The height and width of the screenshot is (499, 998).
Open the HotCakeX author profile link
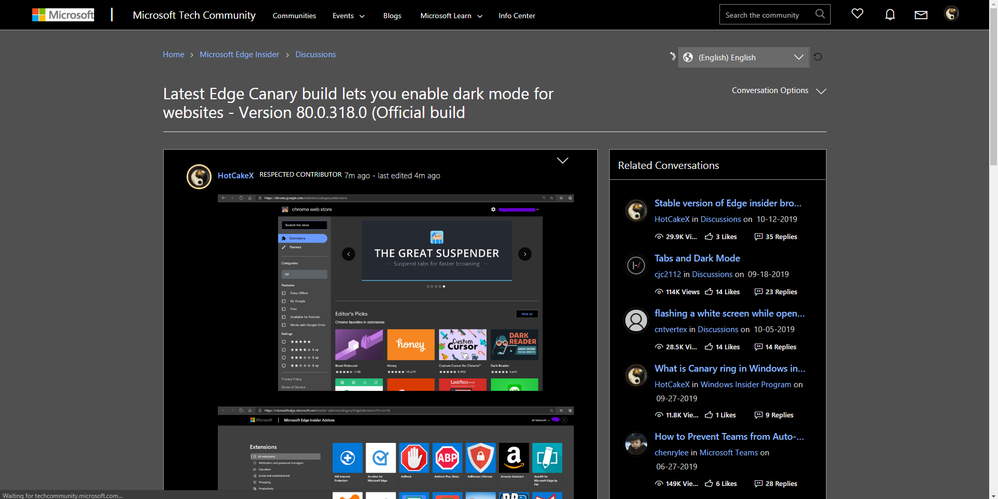[x=235, y=176]
